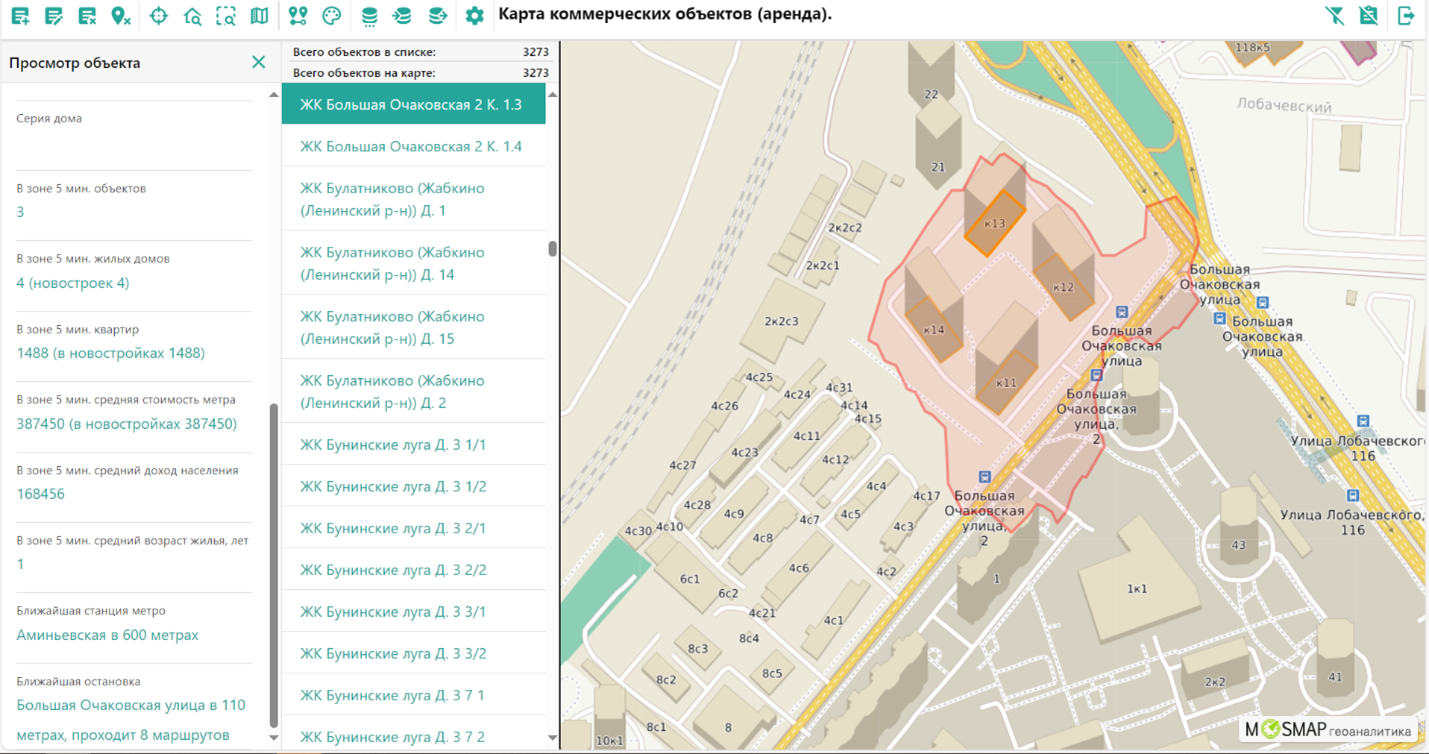The width and height of the screenshot is (1429, 754).
Task: Open the settings gear icon
Action: tap(474, 16)
